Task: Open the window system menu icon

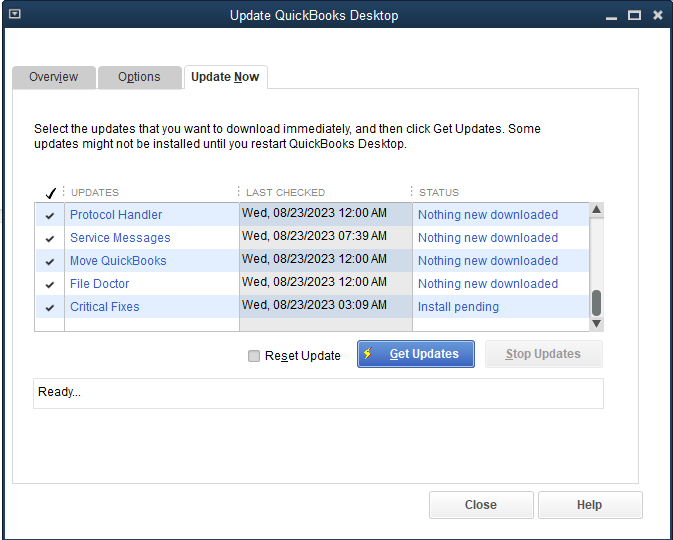Action: click(15, 14)
